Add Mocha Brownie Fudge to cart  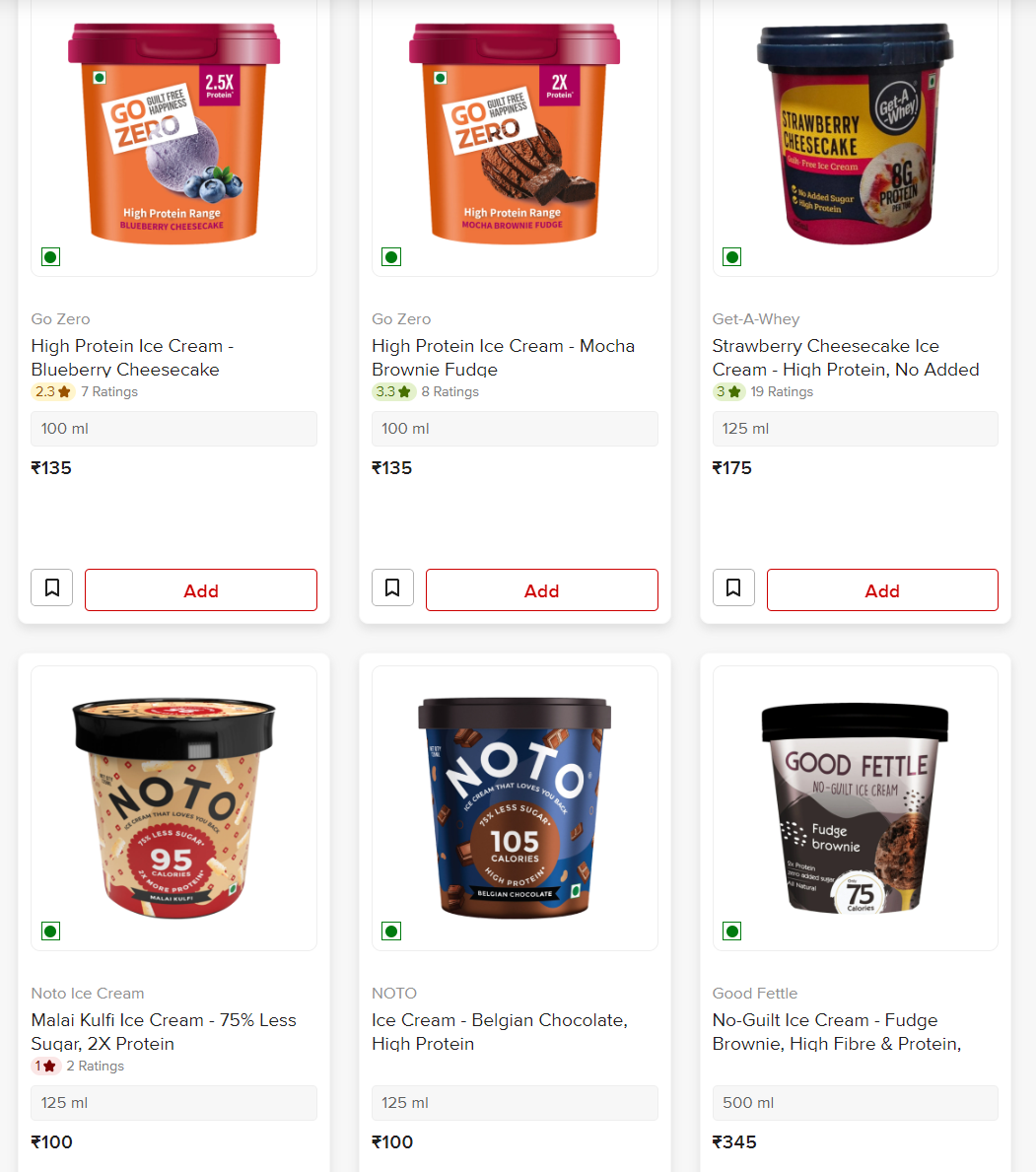click(542, 589)
